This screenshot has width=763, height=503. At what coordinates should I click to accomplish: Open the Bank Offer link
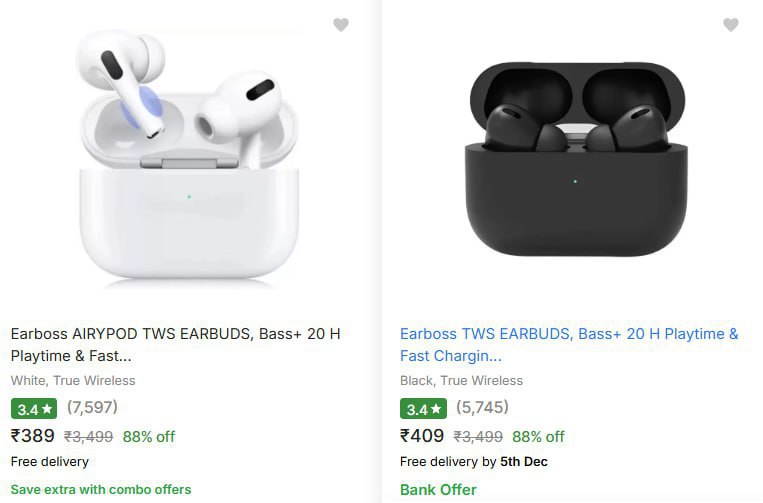[438, 490]
